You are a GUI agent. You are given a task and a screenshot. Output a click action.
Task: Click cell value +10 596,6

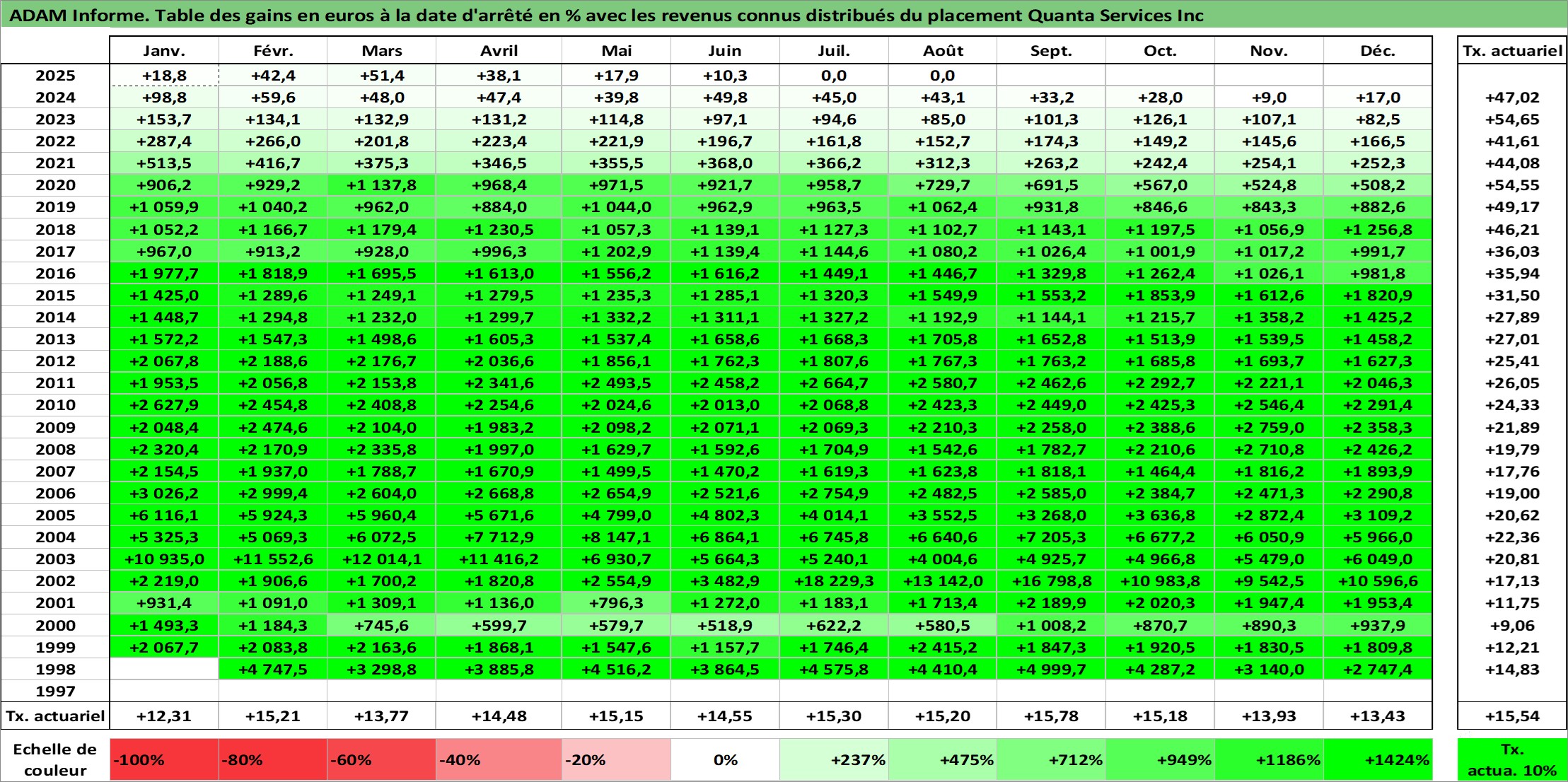click(1378, 581)
